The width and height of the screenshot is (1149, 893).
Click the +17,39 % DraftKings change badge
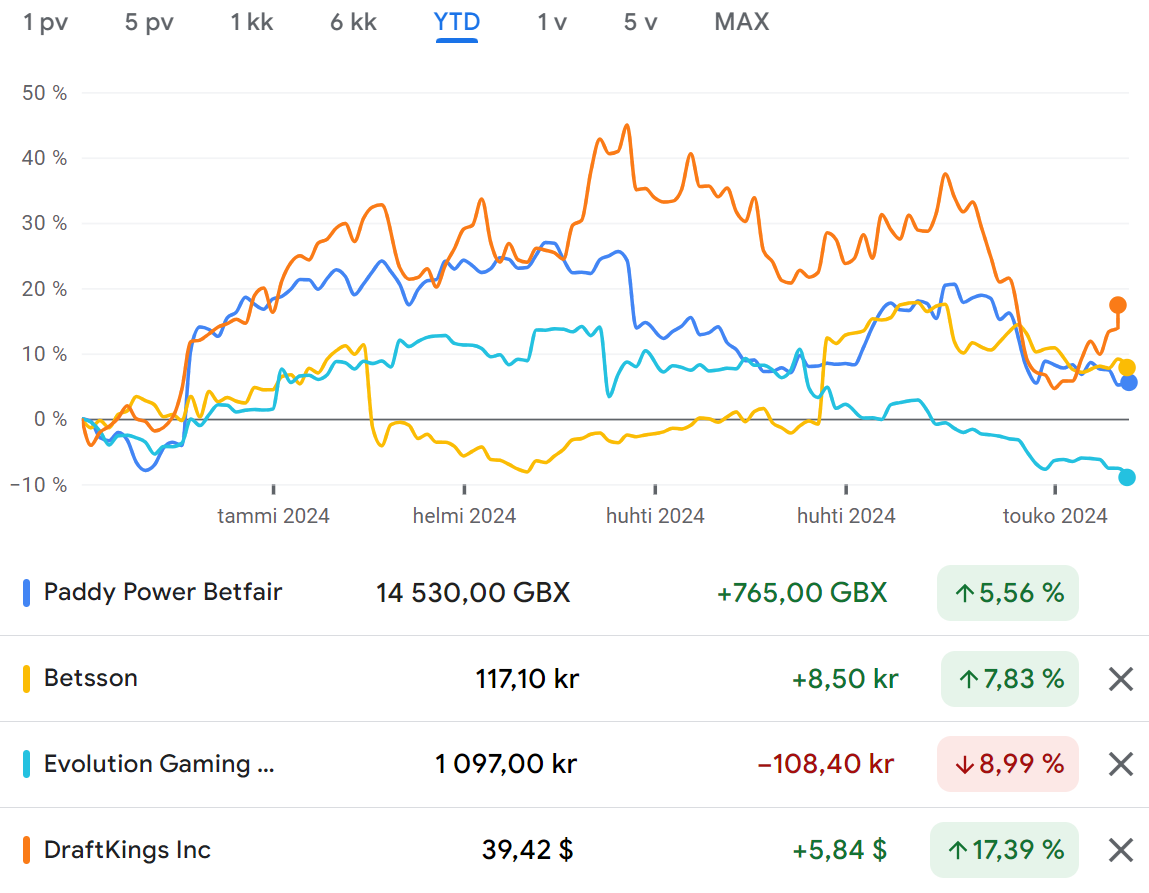[x=1004, y=850]
